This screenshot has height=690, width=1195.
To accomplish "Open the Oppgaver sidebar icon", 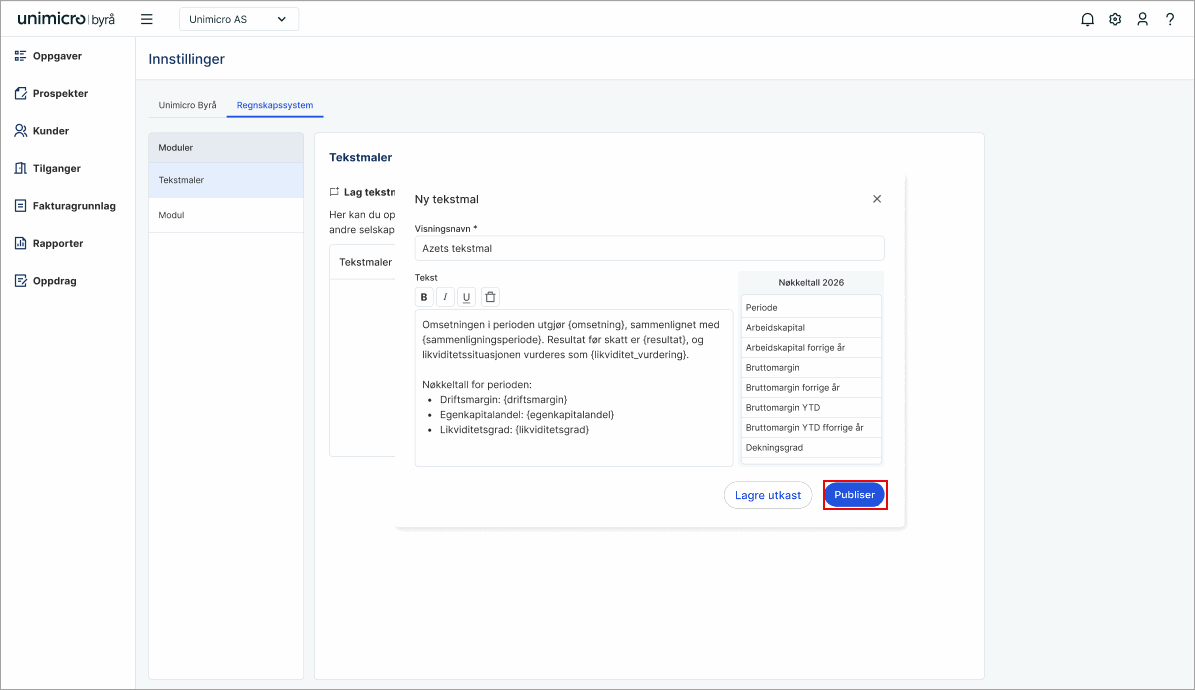I will click(21, 56).
